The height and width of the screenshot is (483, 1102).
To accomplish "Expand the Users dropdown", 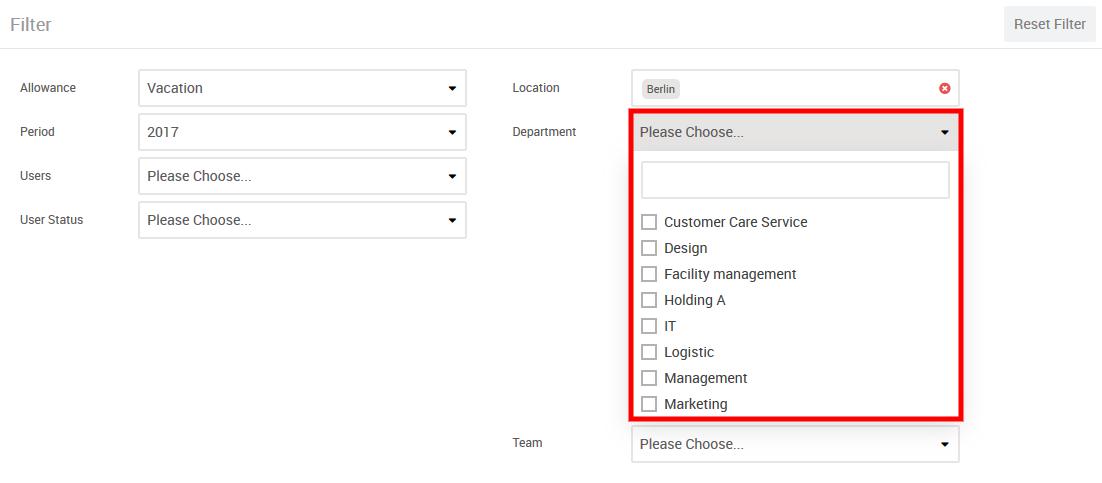I will click(302, 176).
